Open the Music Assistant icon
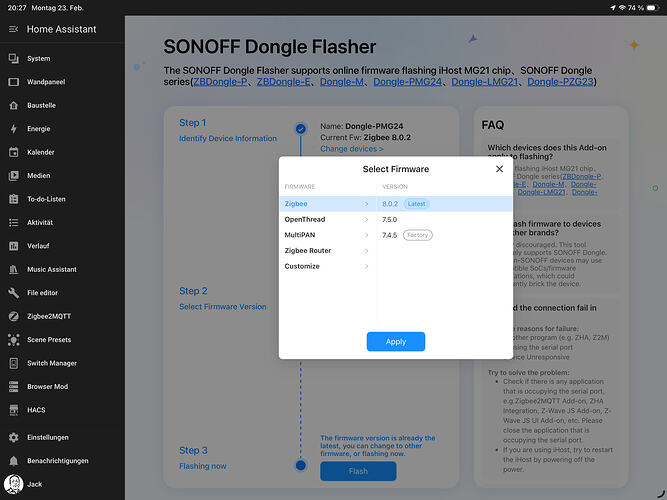The height and width of the screenshot is (500, 667). tap(14, 269)
